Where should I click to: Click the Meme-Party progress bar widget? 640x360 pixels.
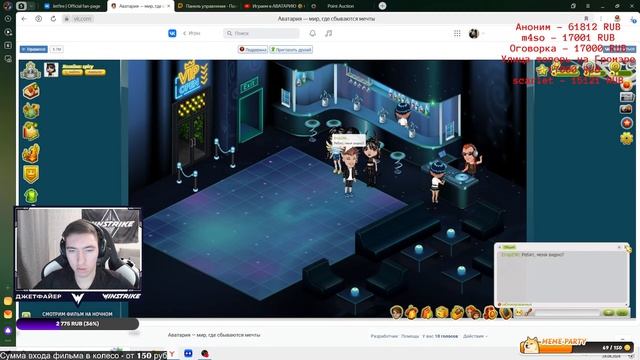point(577,345)
